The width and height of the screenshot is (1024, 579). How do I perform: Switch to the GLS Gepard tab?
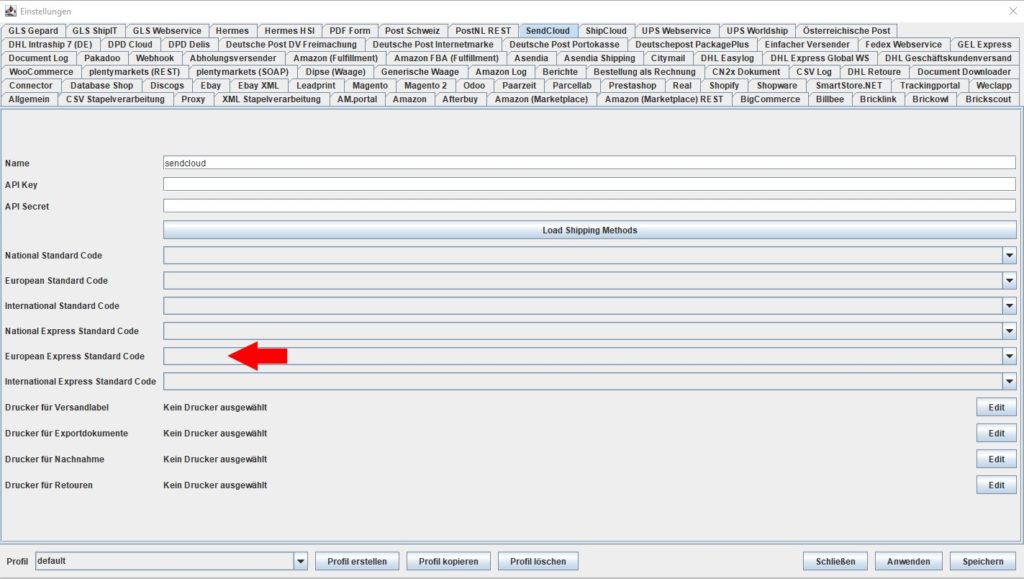coord(33,31)
